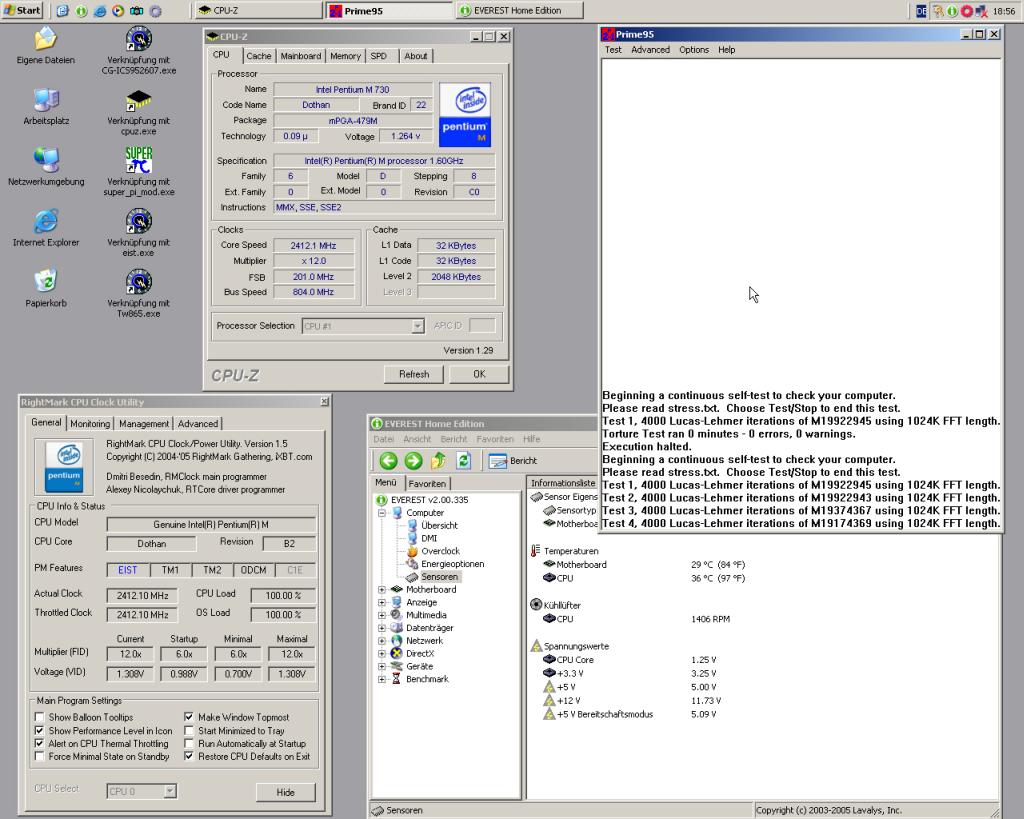Click the Pentium logo in RightMark utility
The image size is (1024, 819).
(x=64, y=466)
